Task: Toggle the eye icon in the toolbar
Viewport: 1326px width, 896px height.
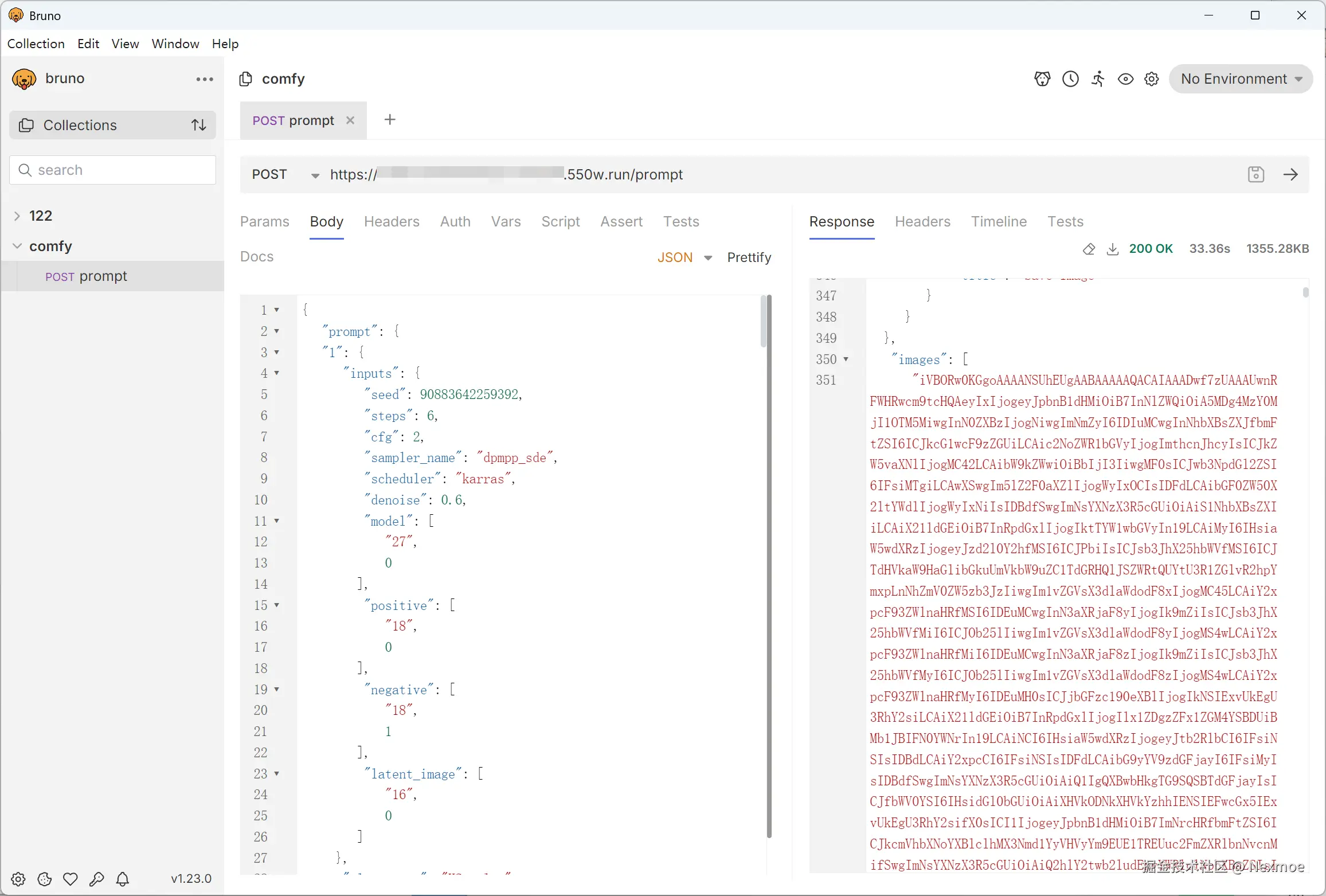Action: click(x=1125, y=79)
